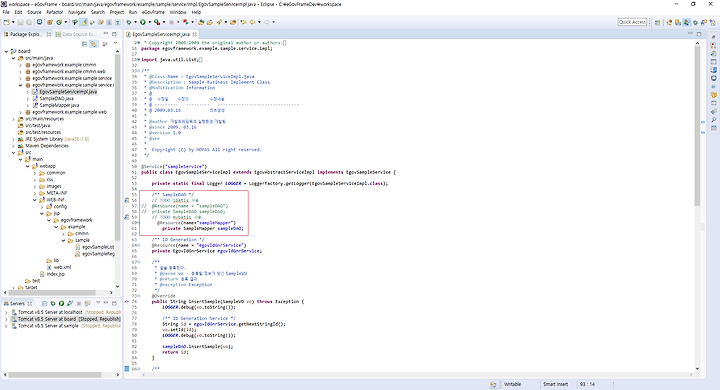
Task: Start the server with green Servers-panel icon
Action: point(61,304)
